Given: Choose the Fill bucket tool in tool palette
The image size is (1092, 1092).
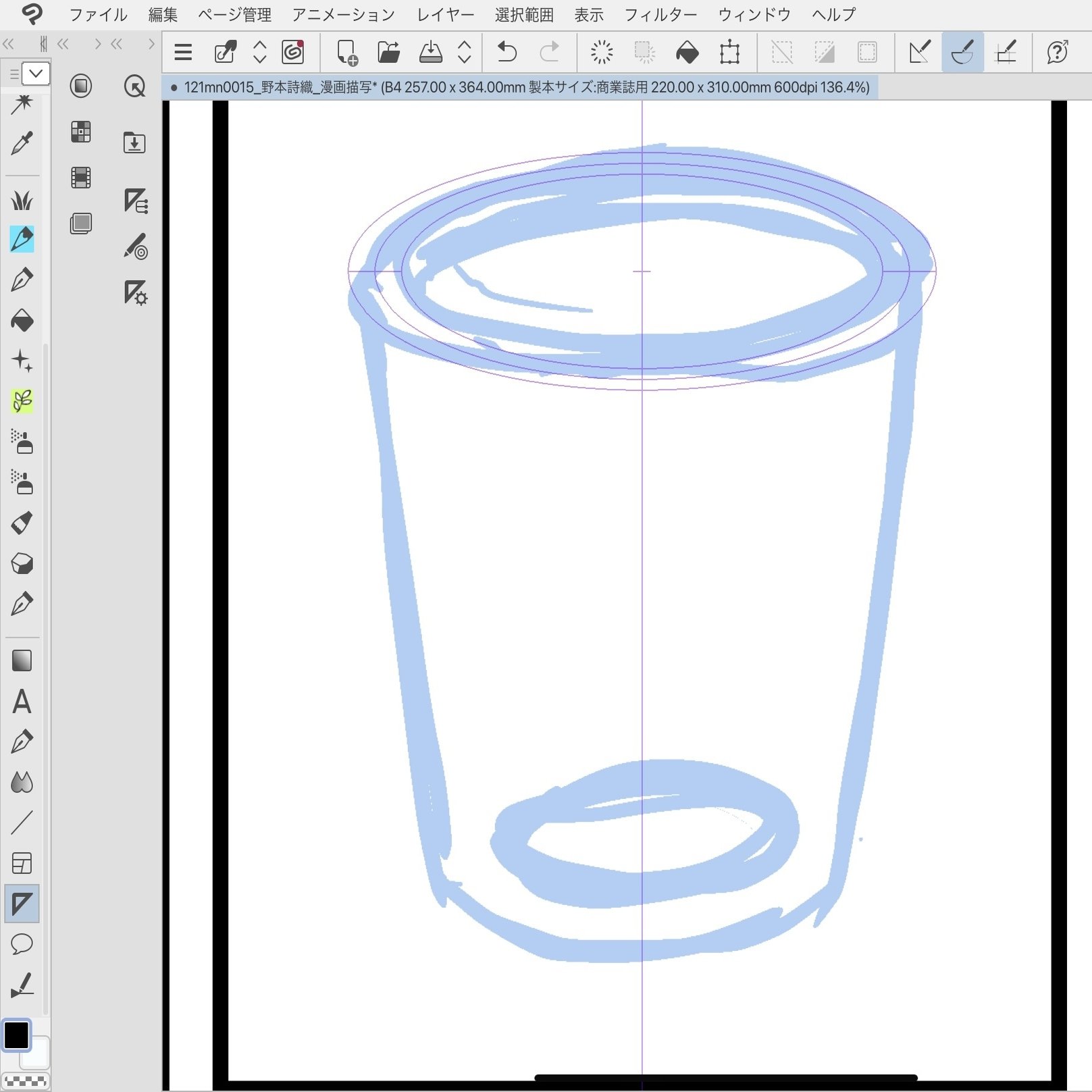Looking at the screenshot, I should 22,320.
